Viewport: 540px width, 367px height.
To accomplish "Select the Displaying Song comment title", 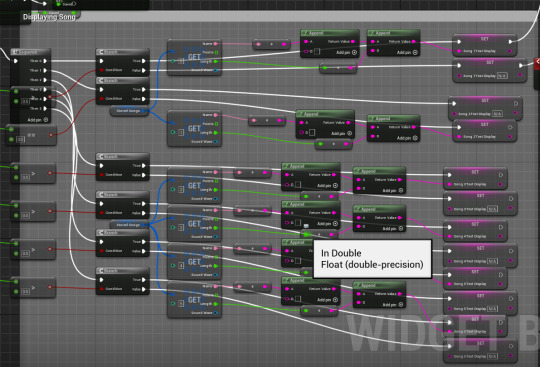I will click(49, 17).
